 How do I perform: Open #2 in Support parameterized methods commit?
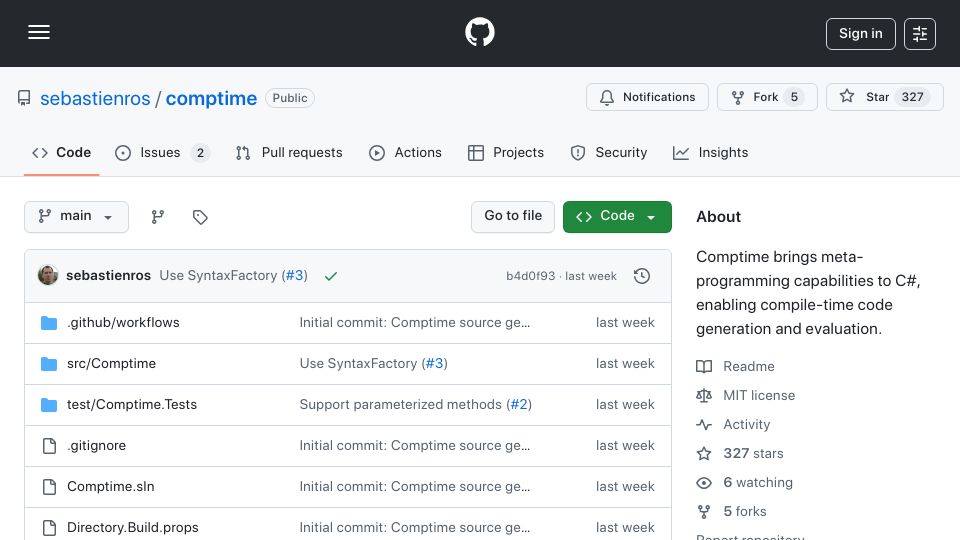click(519, 405)
